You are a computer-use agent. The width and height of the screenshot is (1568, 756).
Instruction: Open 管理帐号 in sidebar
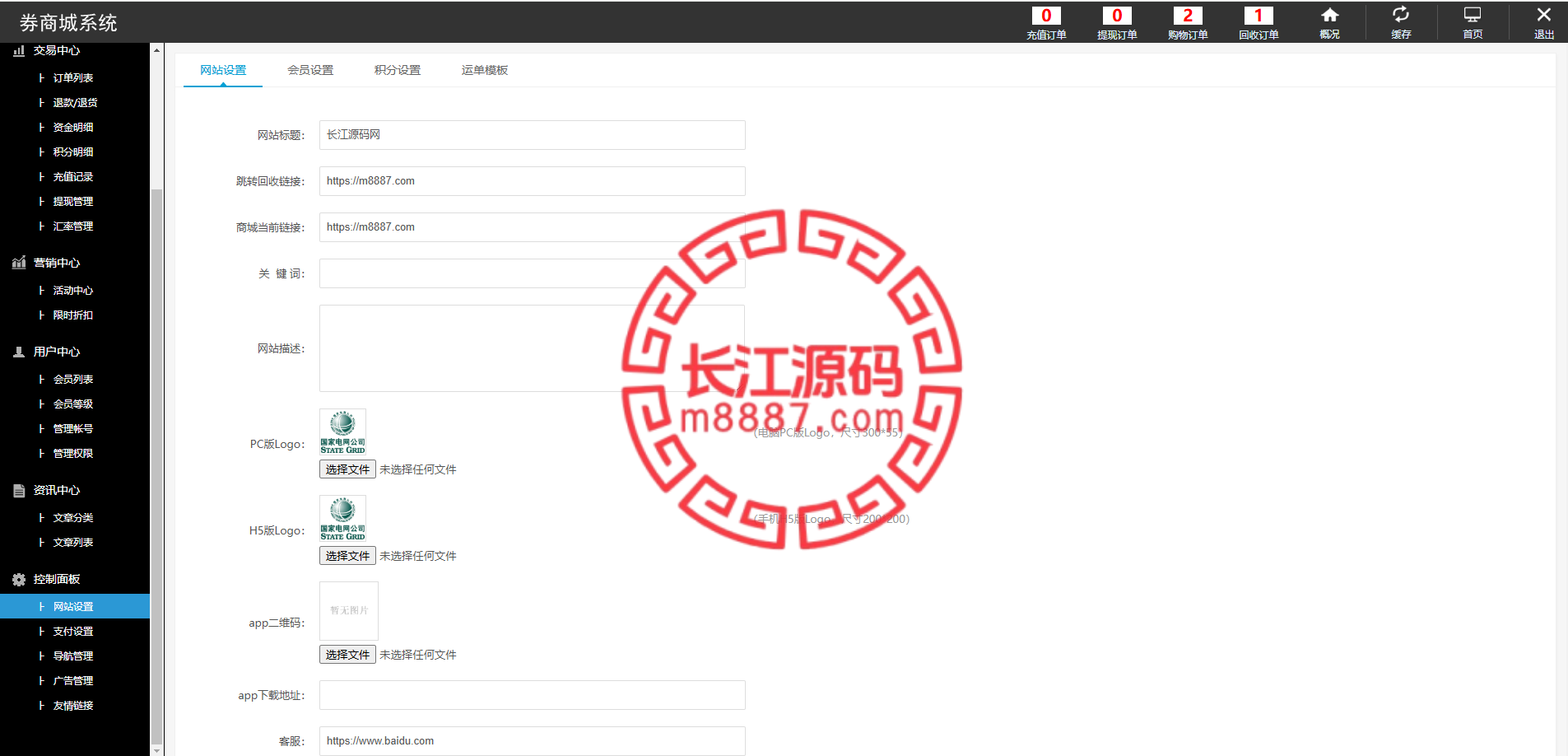point(74,428)
